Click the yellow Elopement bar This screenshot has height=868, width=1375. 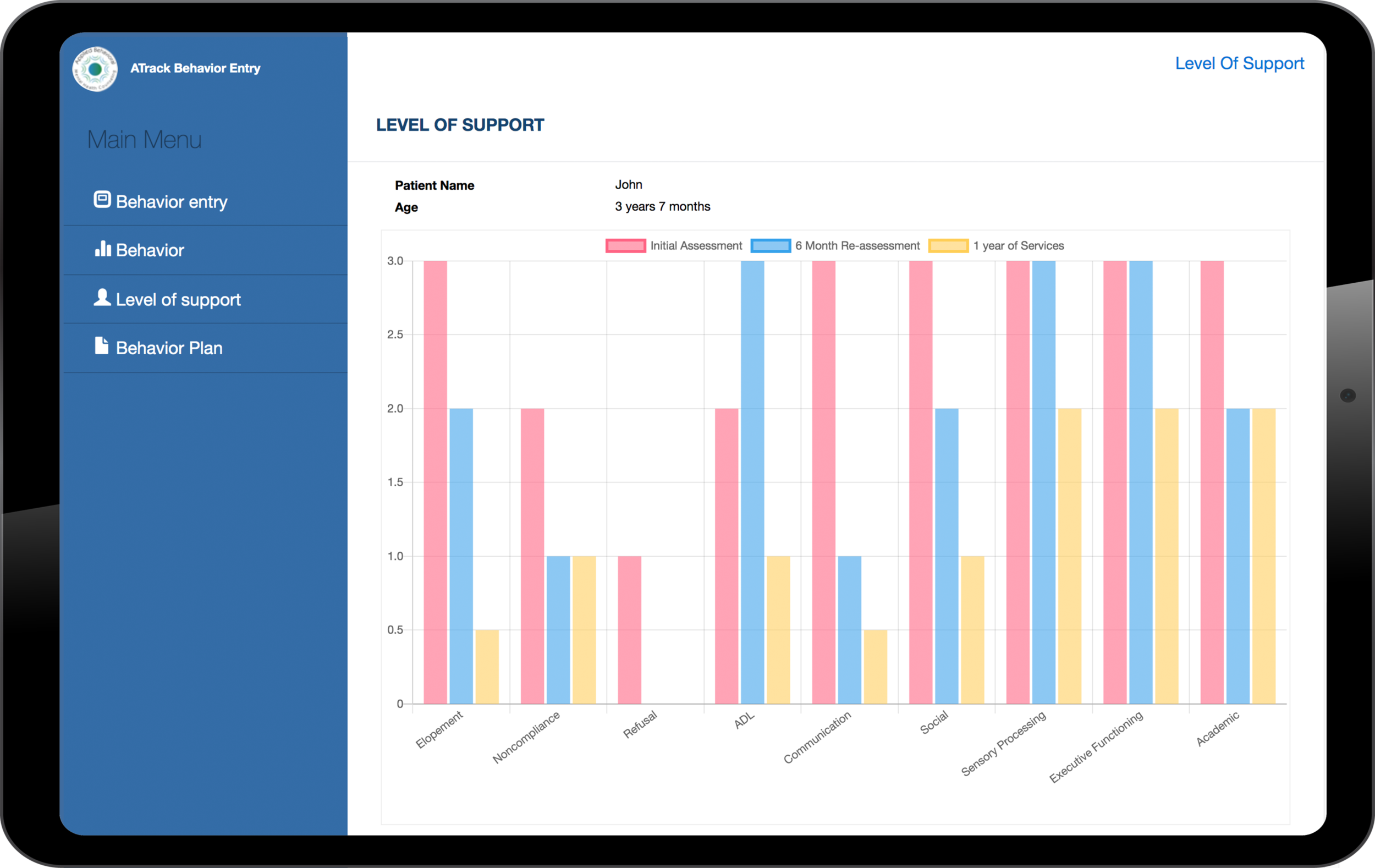[x=487, y=667]
